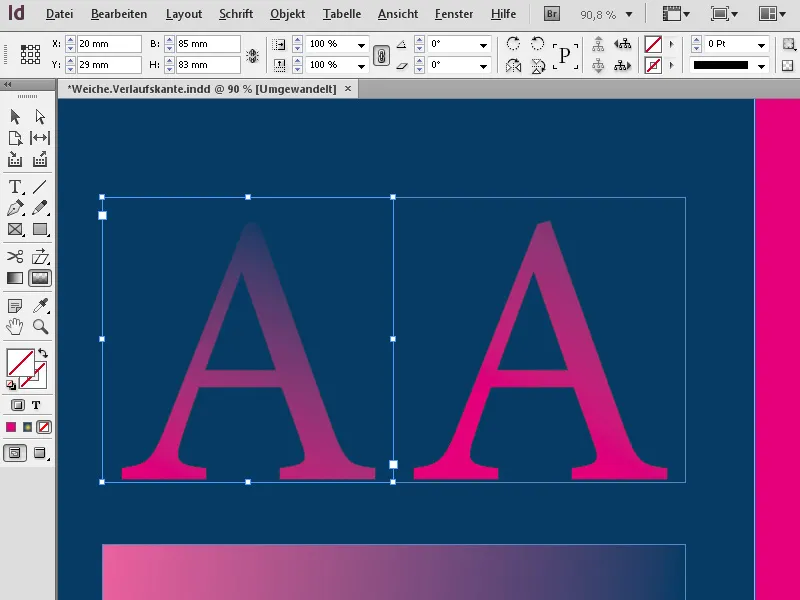Apply None to the fill
The height and width of the screenshot is (600, 800).
click(x=42, y=427)
